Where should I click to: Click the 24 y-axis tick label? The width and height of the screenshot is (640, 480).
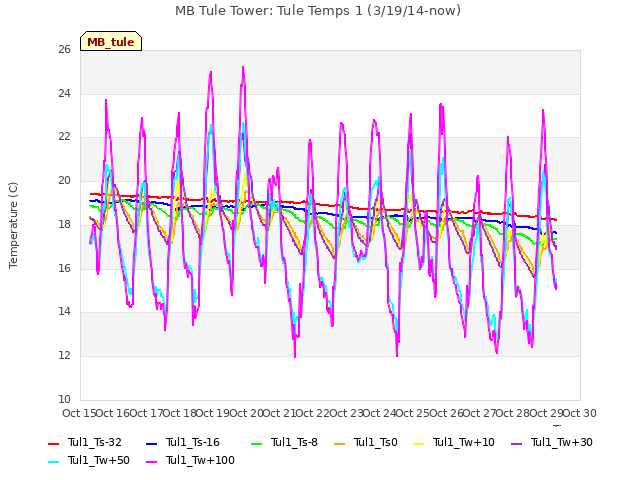click(x=64, y=93)
